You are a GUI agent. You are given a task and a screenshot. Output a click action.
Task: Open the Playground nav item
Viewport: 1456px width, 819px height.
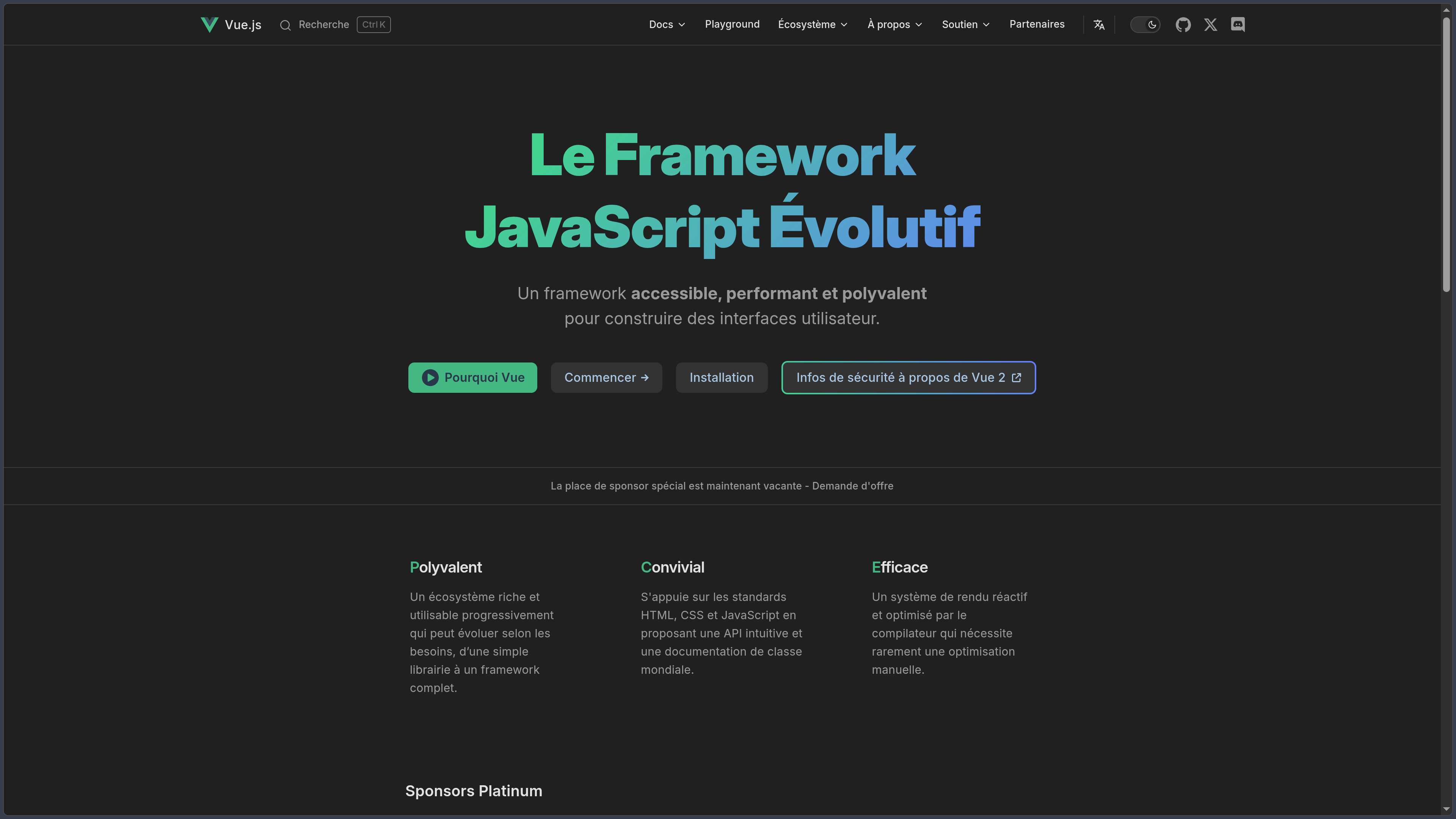coord(732,24)
